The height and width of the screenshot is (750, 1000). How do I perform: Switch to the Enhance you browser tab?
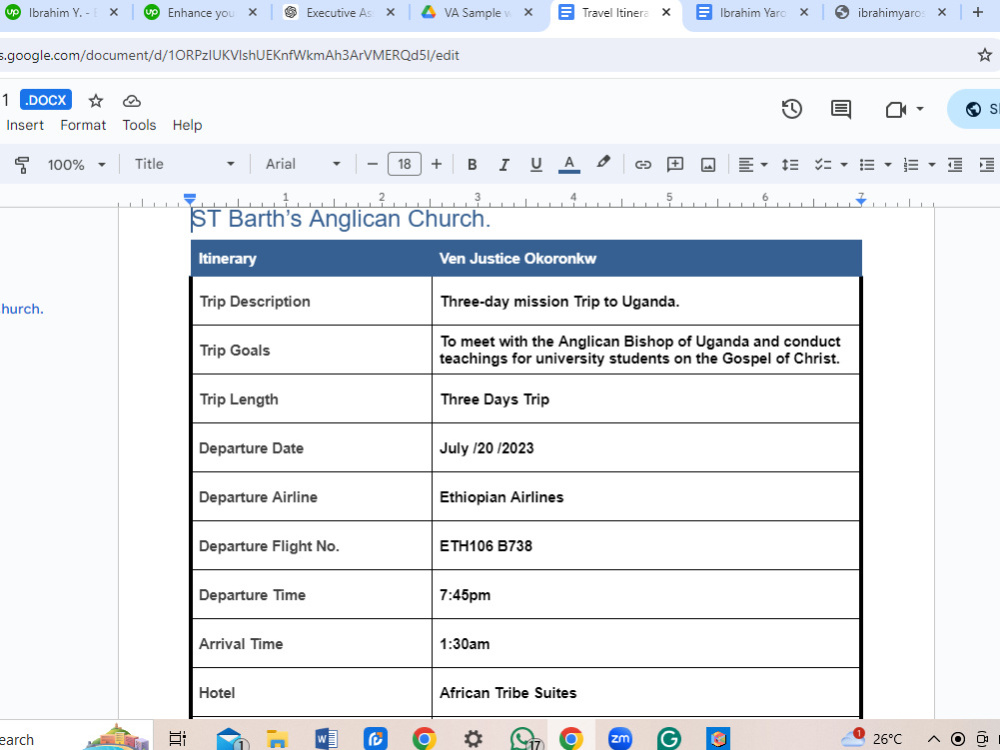tap(200, 13)
